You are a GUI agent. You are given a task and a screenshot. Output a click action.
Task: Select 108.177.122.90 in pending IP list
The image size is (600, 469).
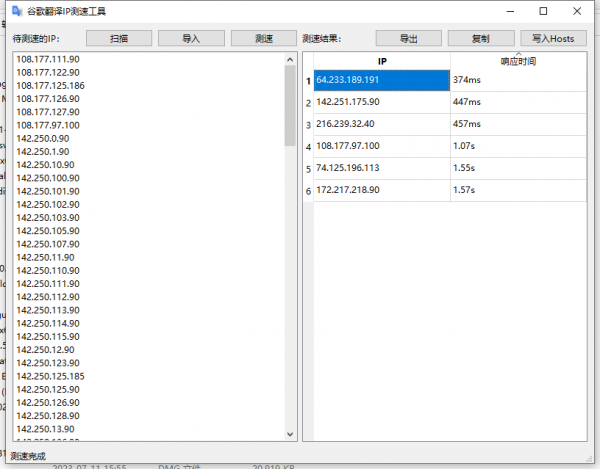click(x=48, y=72)
